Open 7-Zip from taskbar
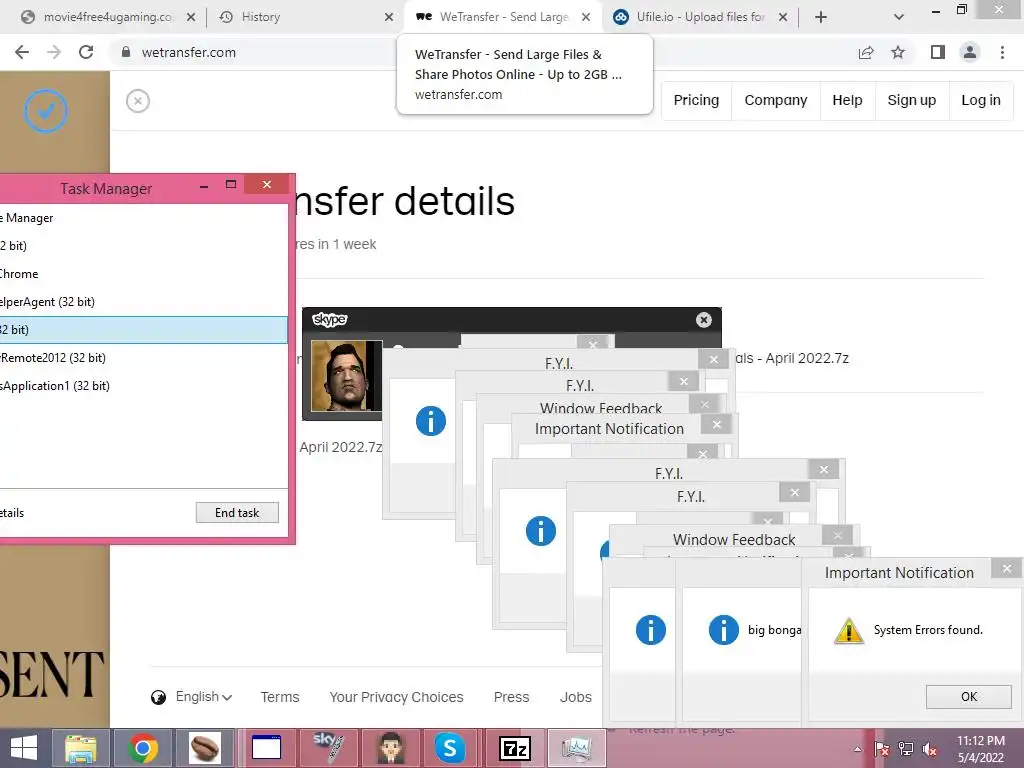1024x768 pixels. click(x=514, y=748)
